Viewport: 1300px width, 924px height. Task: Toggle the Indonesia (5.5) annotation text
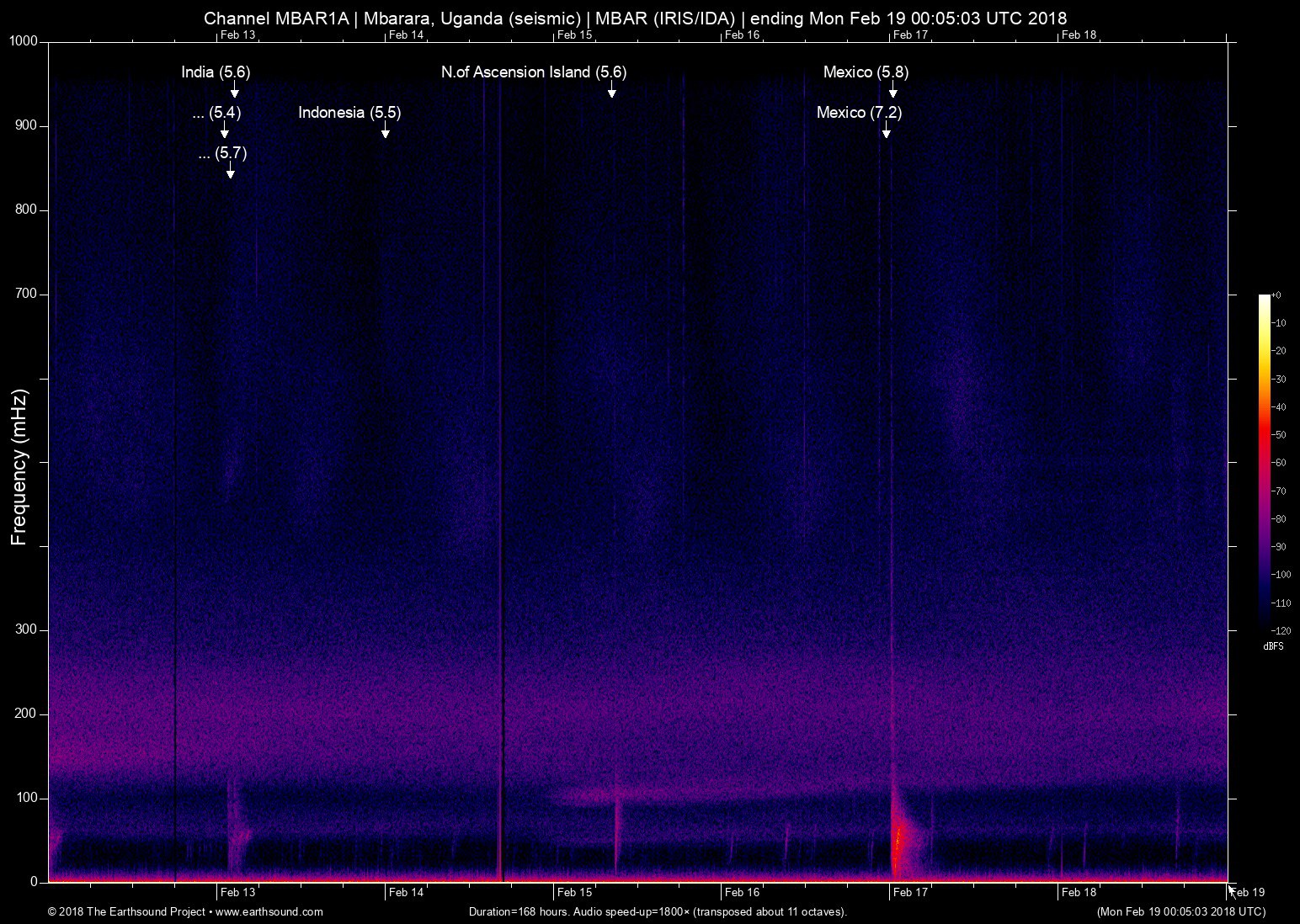(x=350, y=112)
